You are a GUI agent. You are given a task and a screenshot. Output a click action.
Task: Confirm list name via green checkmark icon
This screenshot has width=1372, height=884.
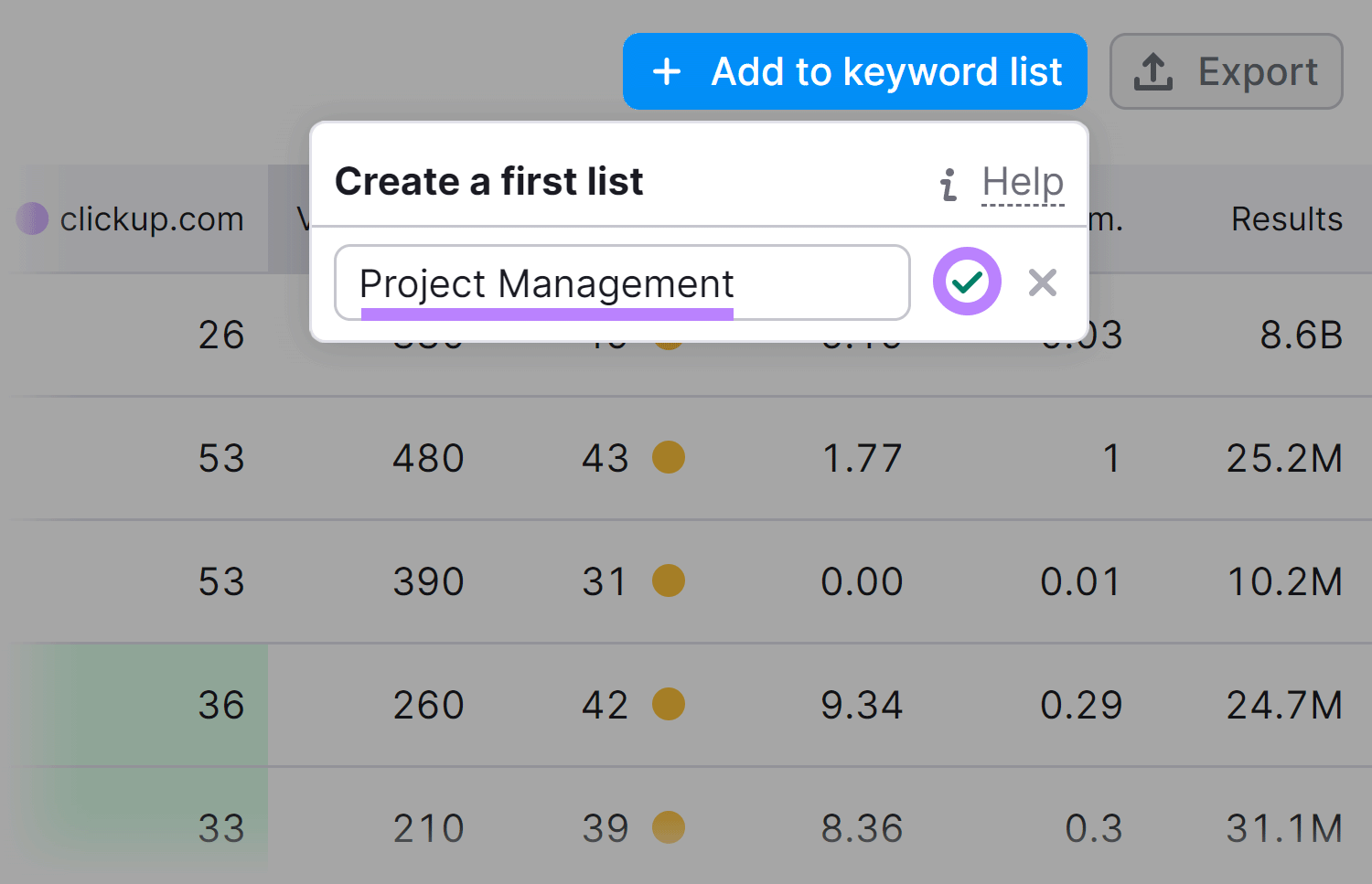(x=966, y=282)
